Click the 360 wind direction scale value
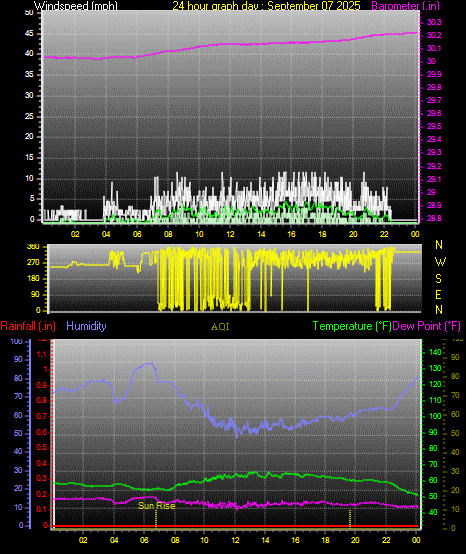466x554 pixels. [34, 247]
